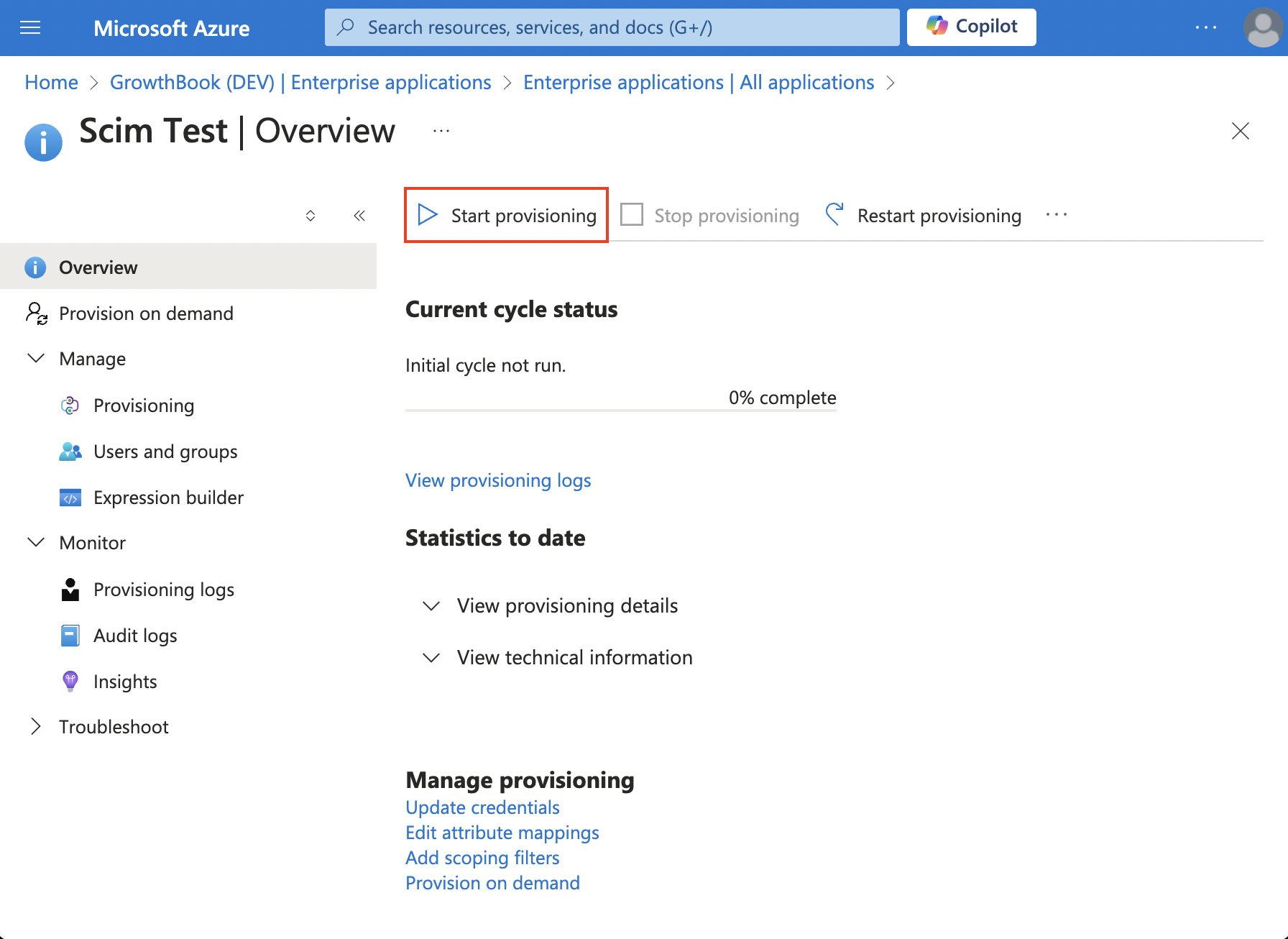Select Overview in the sidebar
This screenshot has height=939, width=1288.
(188, 267)
